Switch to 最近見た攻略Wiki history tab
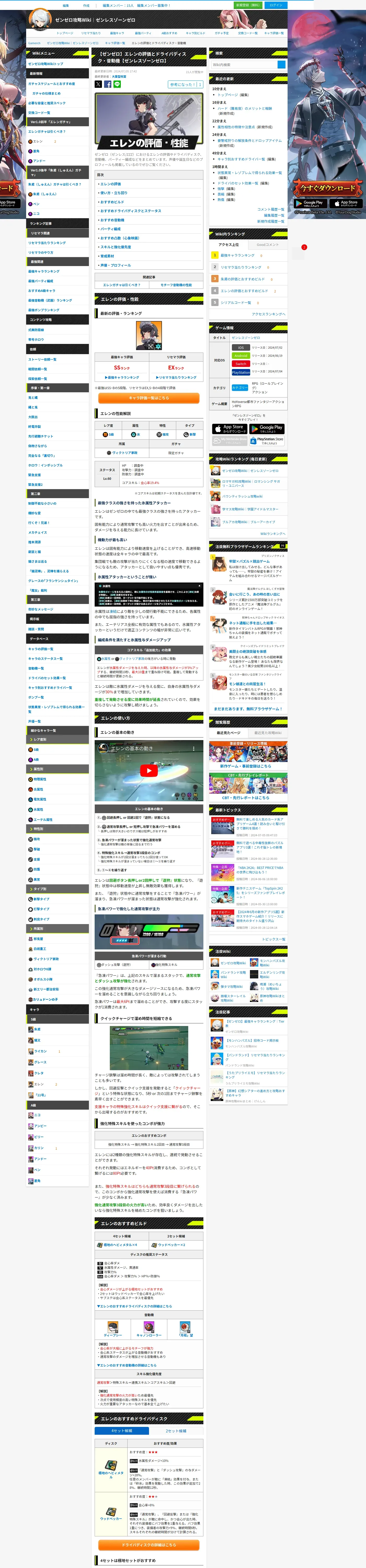This screenshot has height=1568, width=366. click(267, 733)
